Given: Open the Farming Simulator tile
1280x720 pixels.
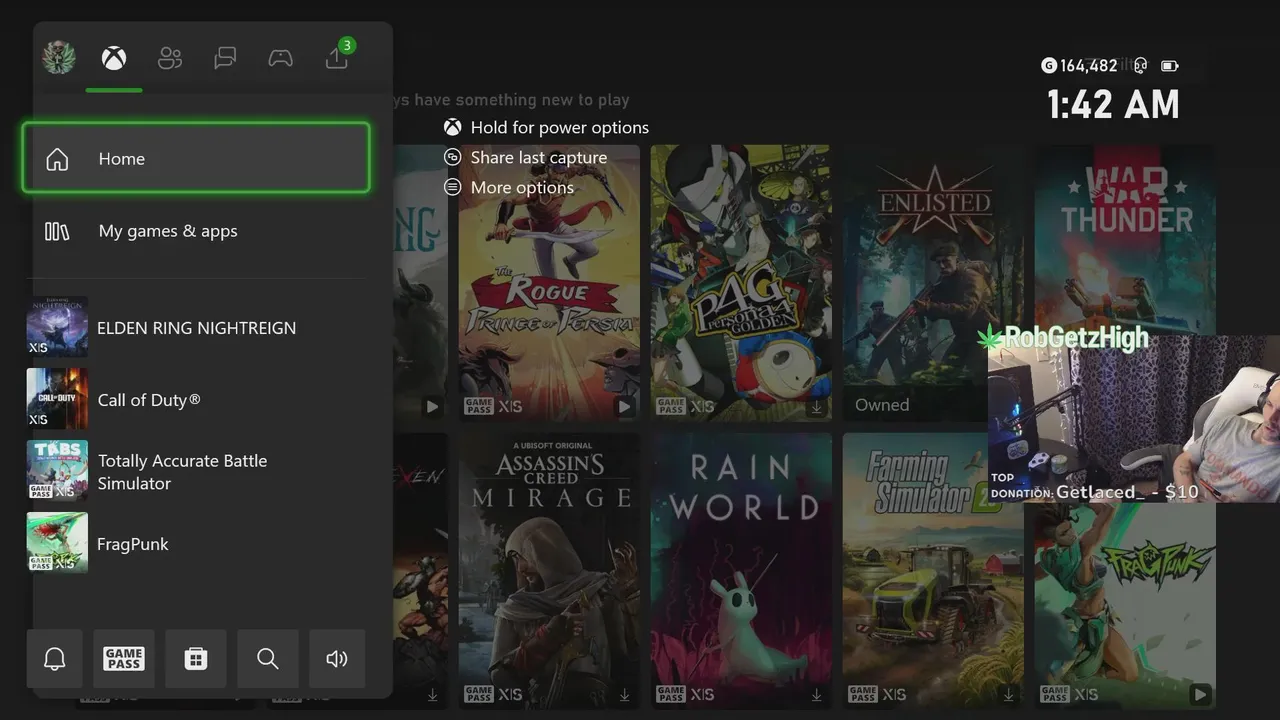Looking at the screenshot, I should 933,571.
